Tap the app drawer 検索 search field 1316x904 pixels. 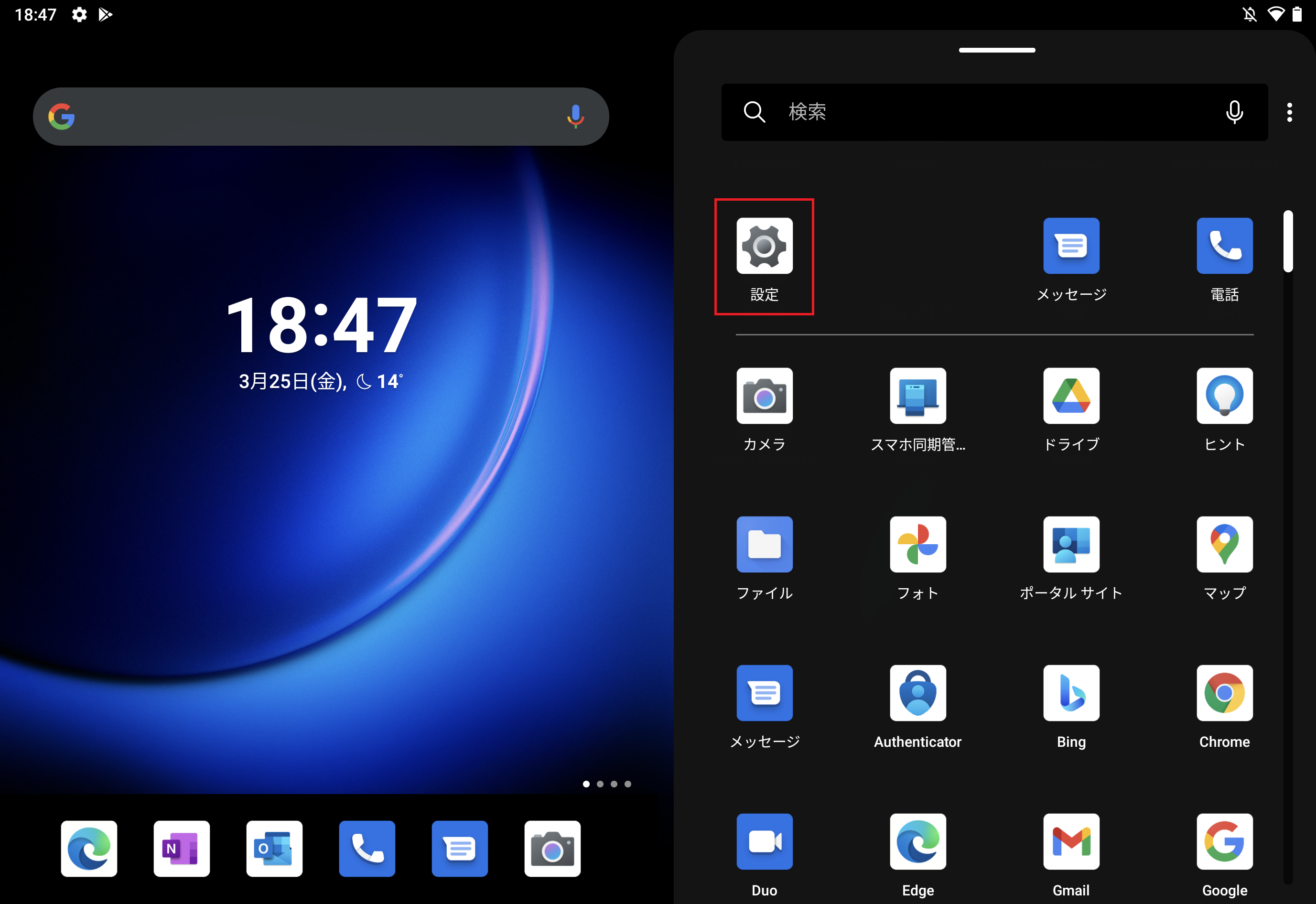tap(994, 112)
